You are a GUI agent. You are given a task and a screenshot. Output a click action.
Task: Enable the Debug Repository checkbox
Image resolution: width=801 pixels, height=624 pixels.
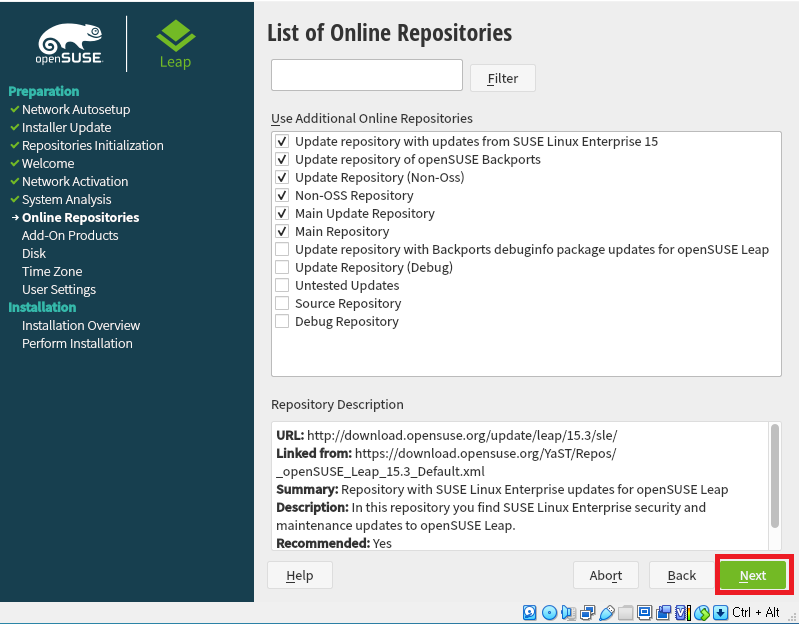282,321
